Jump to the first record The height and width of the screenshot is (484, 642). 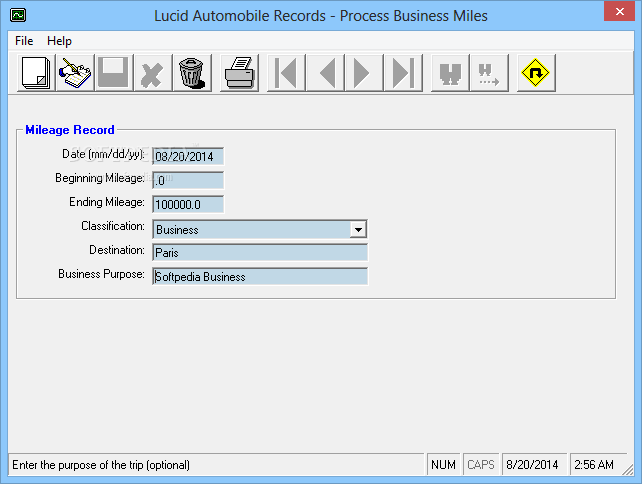pyautogui.click(x=286, y=73)
